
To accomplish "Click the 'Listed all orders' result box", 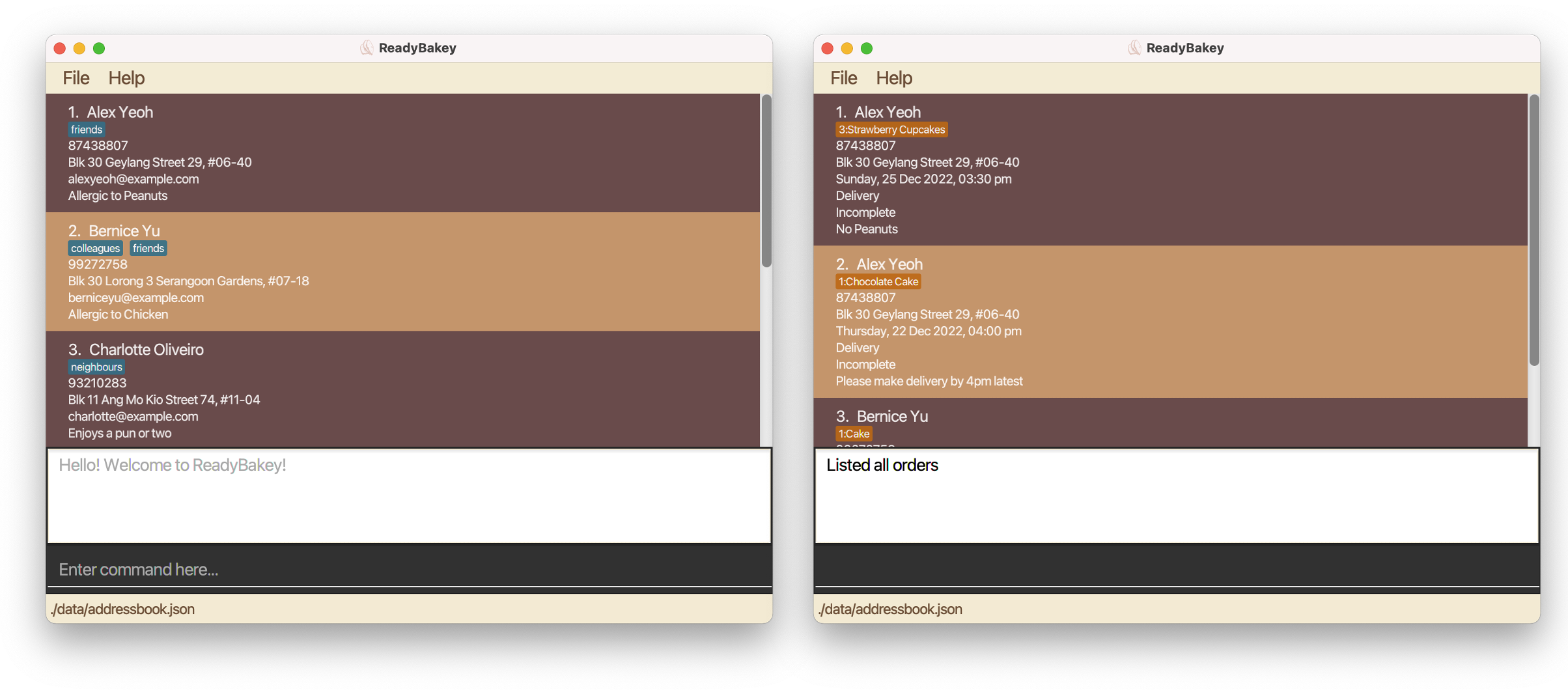I will coord(1176,495).
